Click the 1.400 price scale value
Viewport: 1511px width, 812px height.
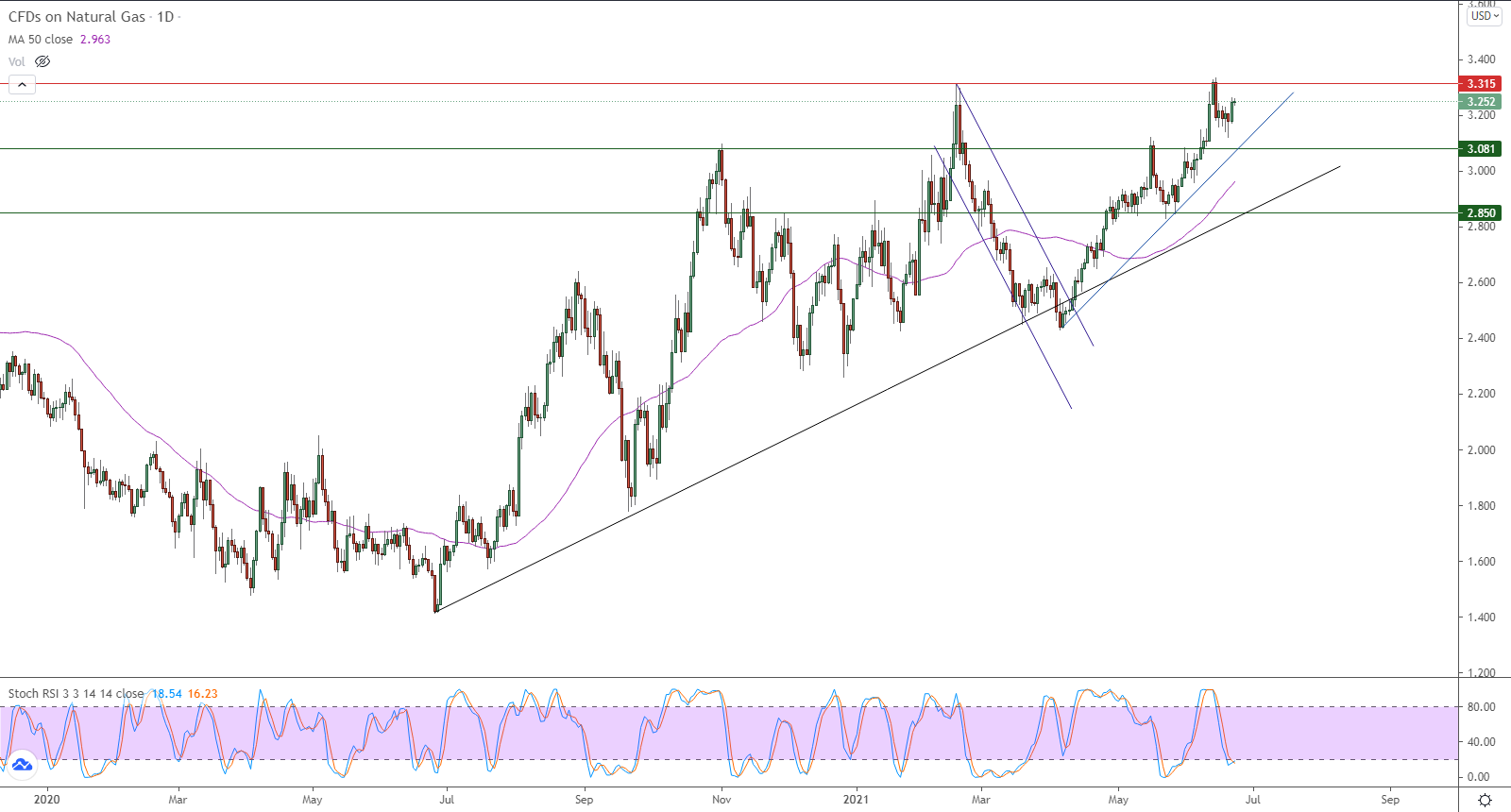[1481, 617]
